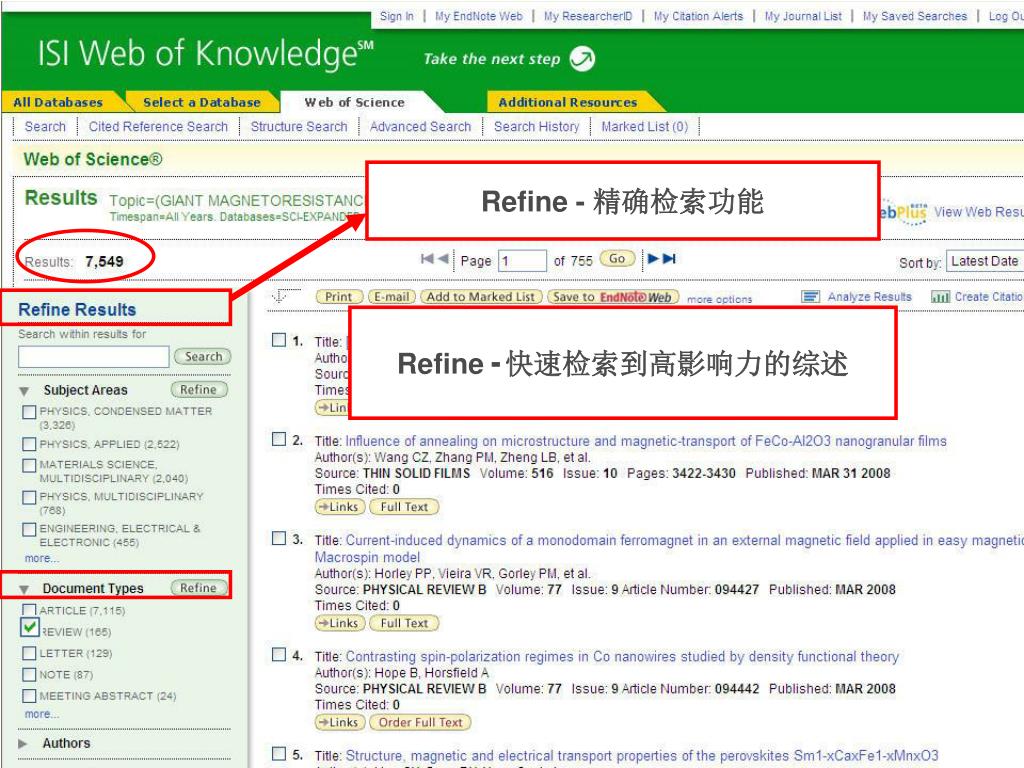Screen dimensions: 1024x768
Task: Click Refine next to Subject Areas
Action: coord(199,389)
